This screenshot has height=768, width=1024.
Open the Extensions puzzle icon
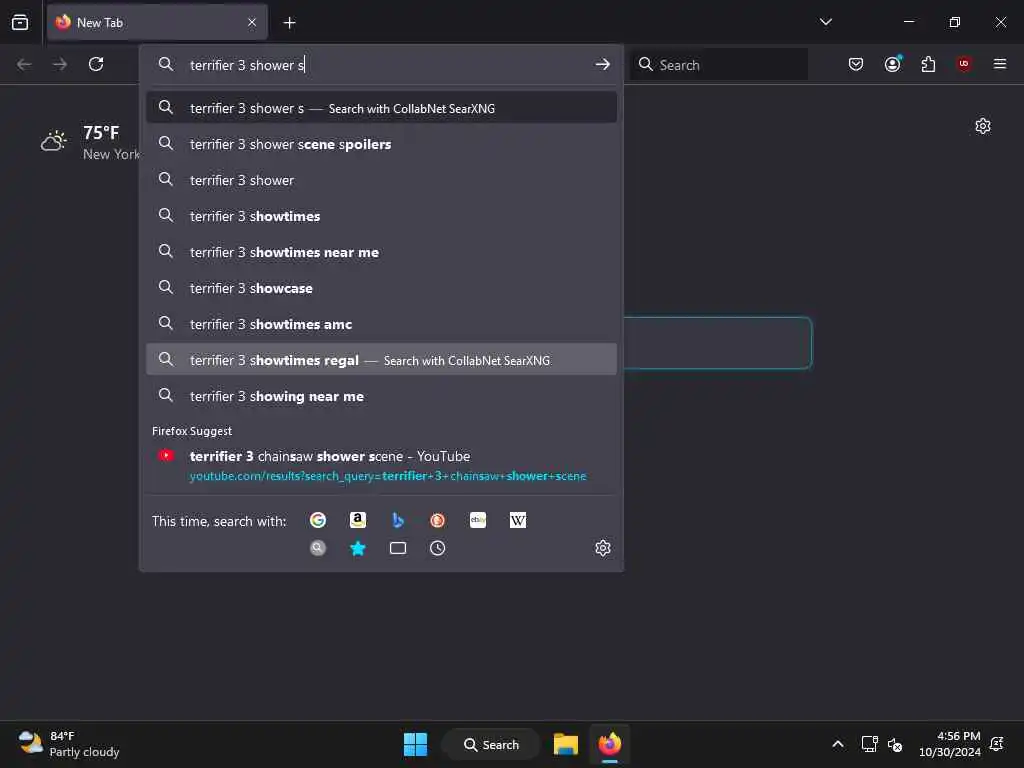[928, 64]
